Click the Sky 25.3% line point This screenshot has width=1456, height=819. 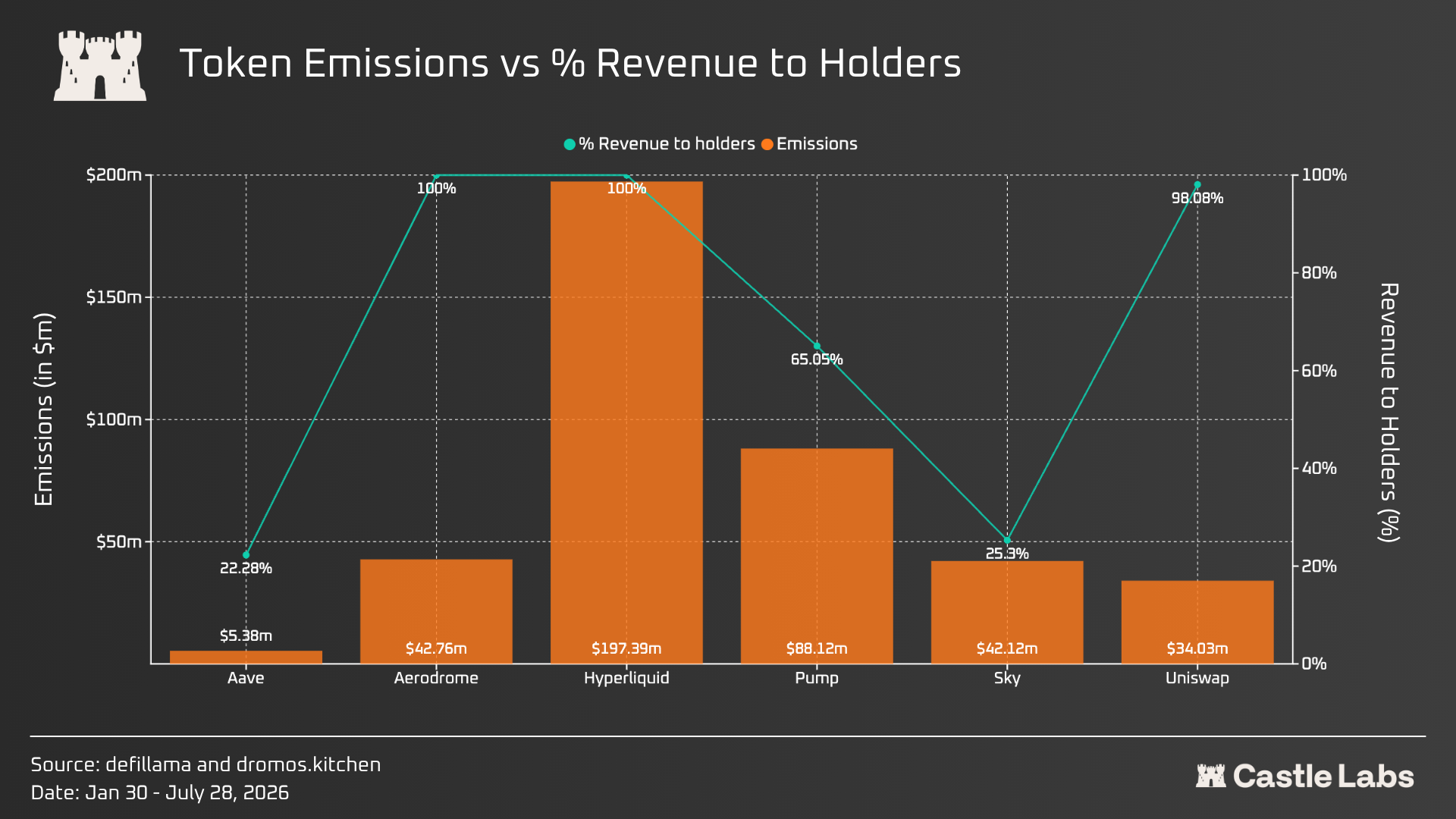point(1007,540)
